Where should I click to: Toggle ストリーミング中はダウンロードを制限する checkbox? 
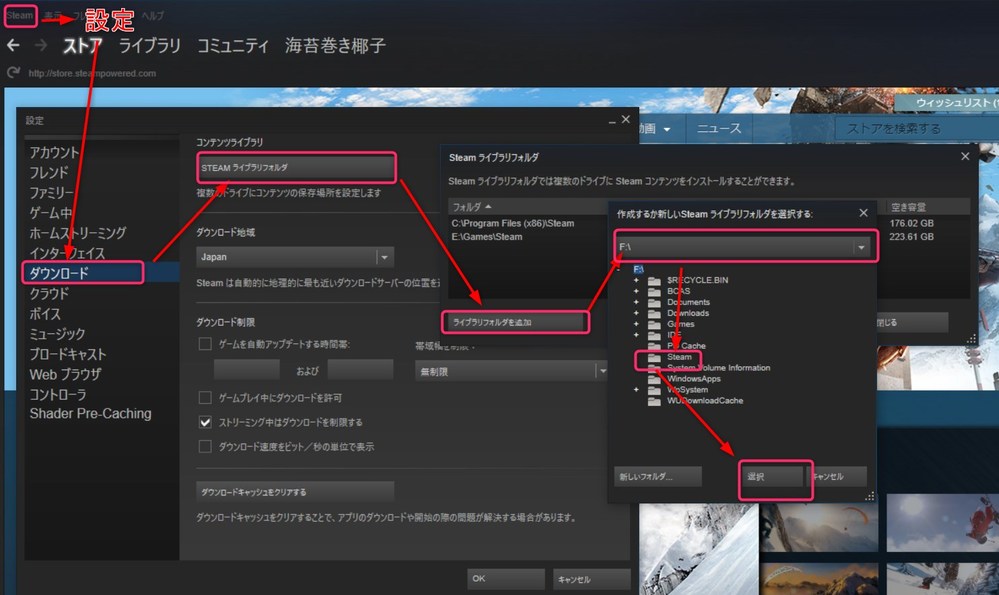(x=205, y=422)
